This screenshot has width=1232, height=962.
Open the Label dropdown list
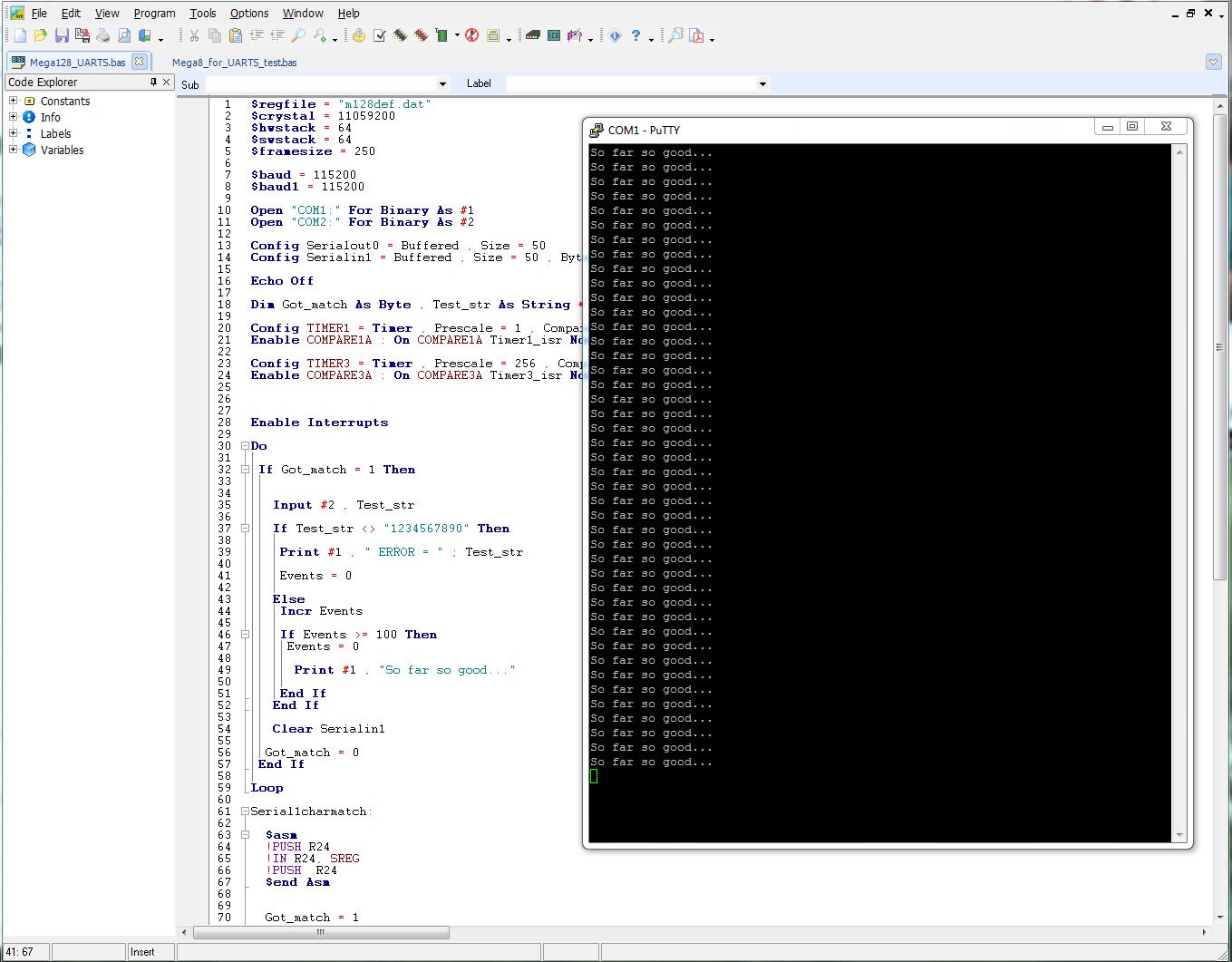click(762, 84)
